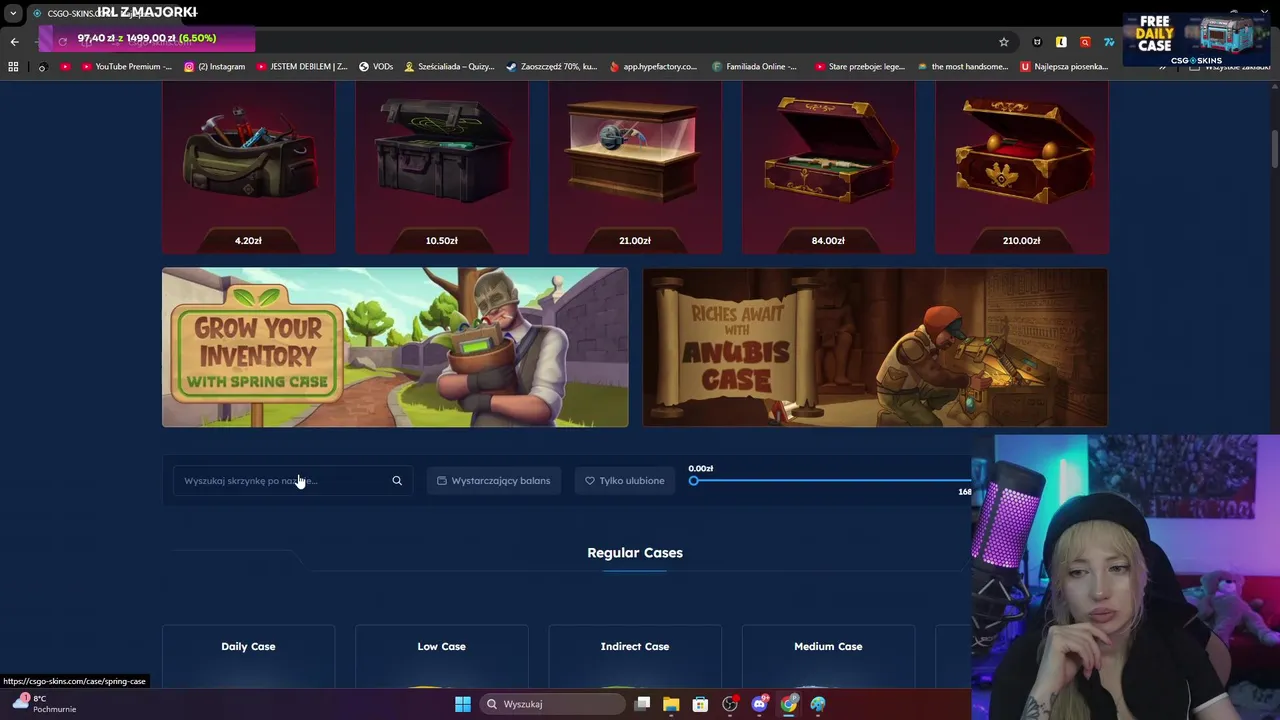
Task: Open the 21.00zł glass display case
Action: (x=635, y=167)
